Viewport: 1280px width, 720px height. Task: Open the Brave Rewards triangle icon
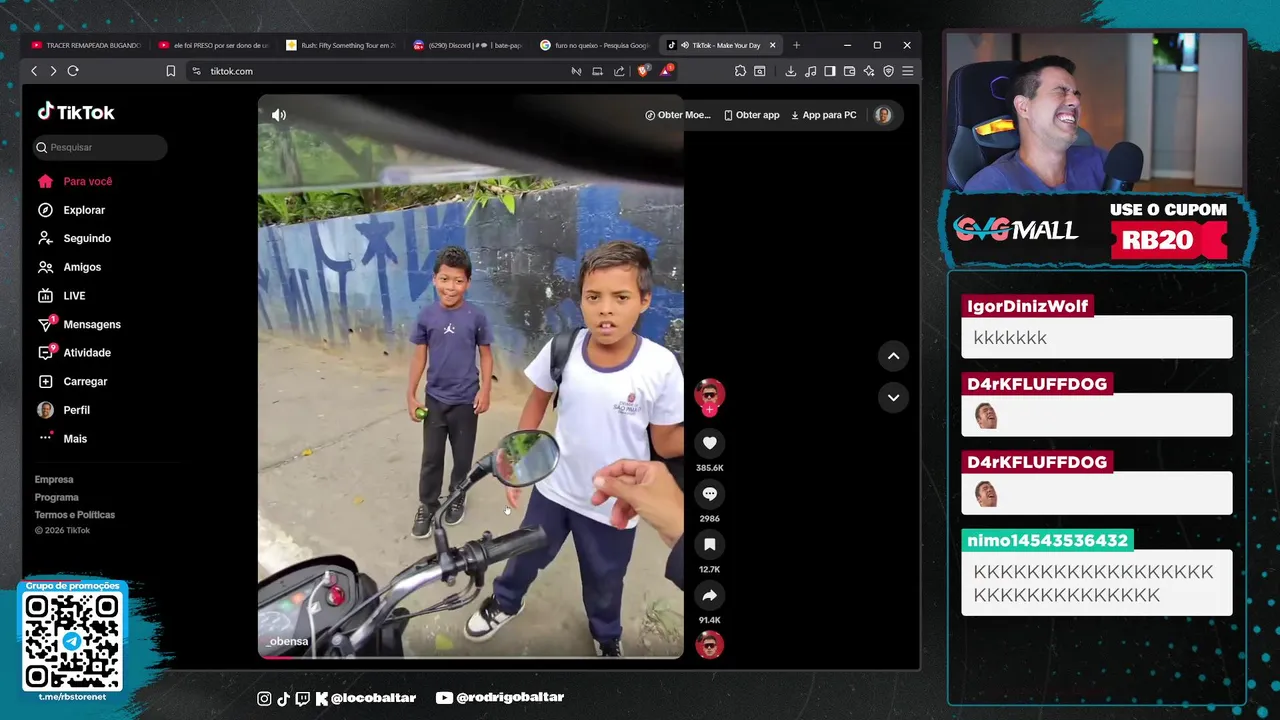[666, 71]
